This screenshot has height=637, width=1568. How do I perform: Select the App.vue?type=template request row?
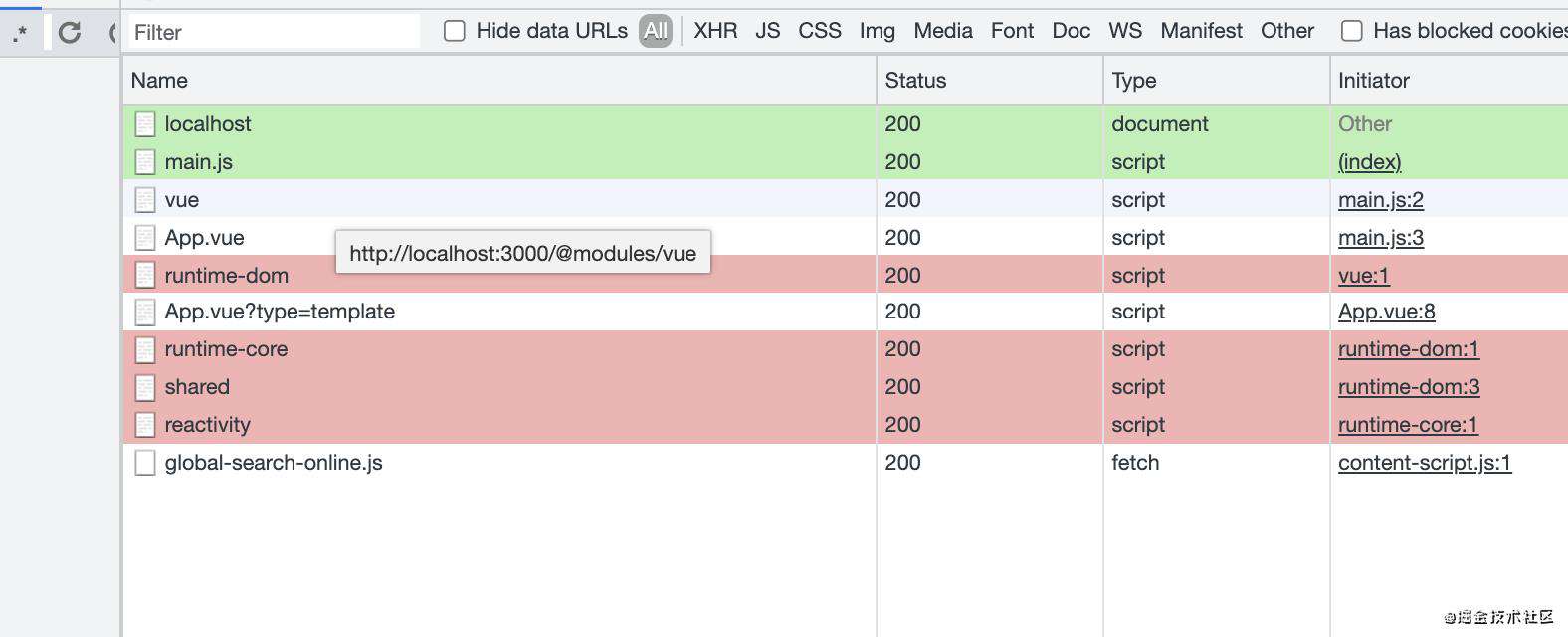(846, 312)
